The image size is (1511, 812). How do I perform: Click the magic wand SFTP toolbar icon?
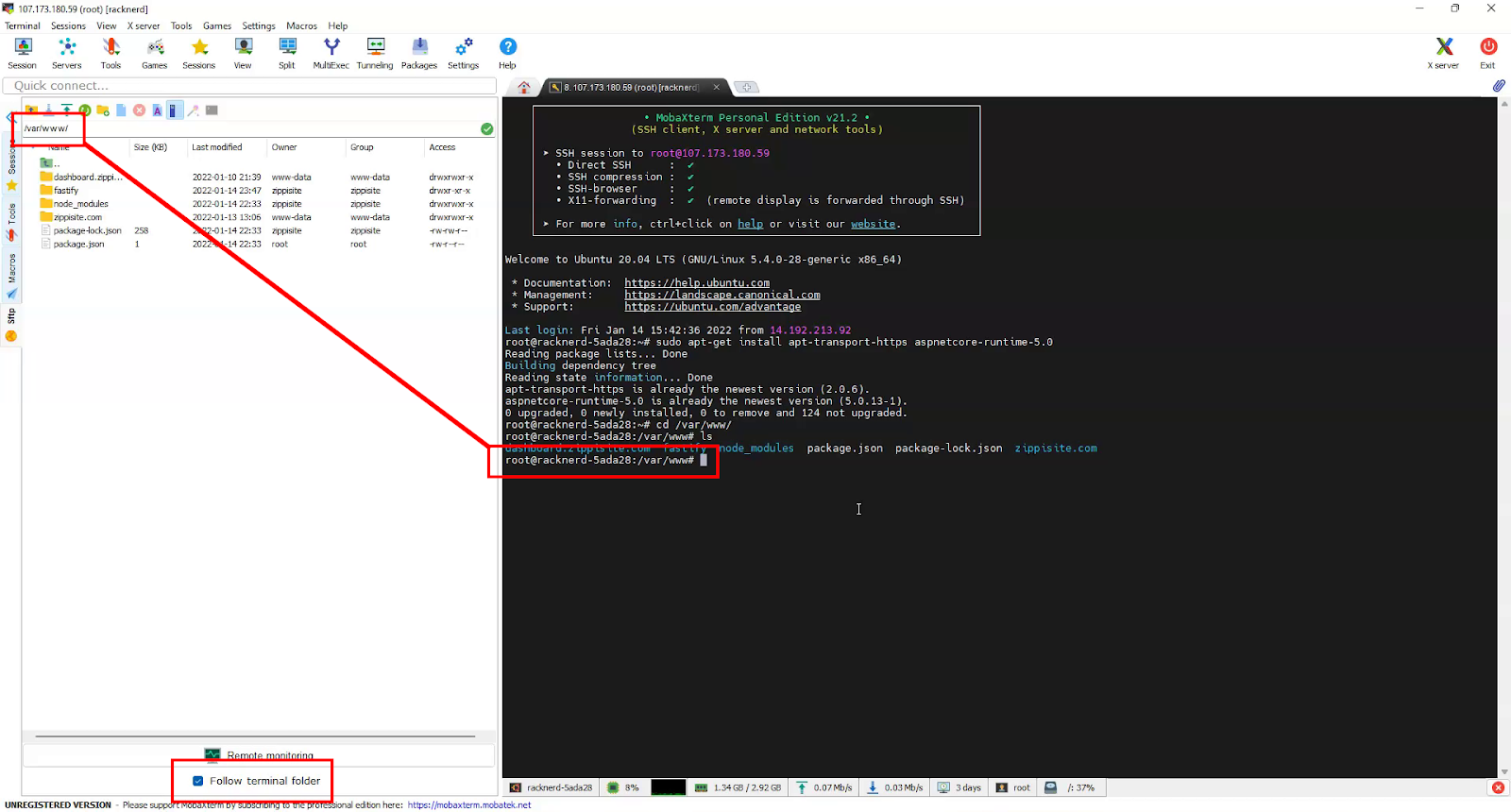194,110
